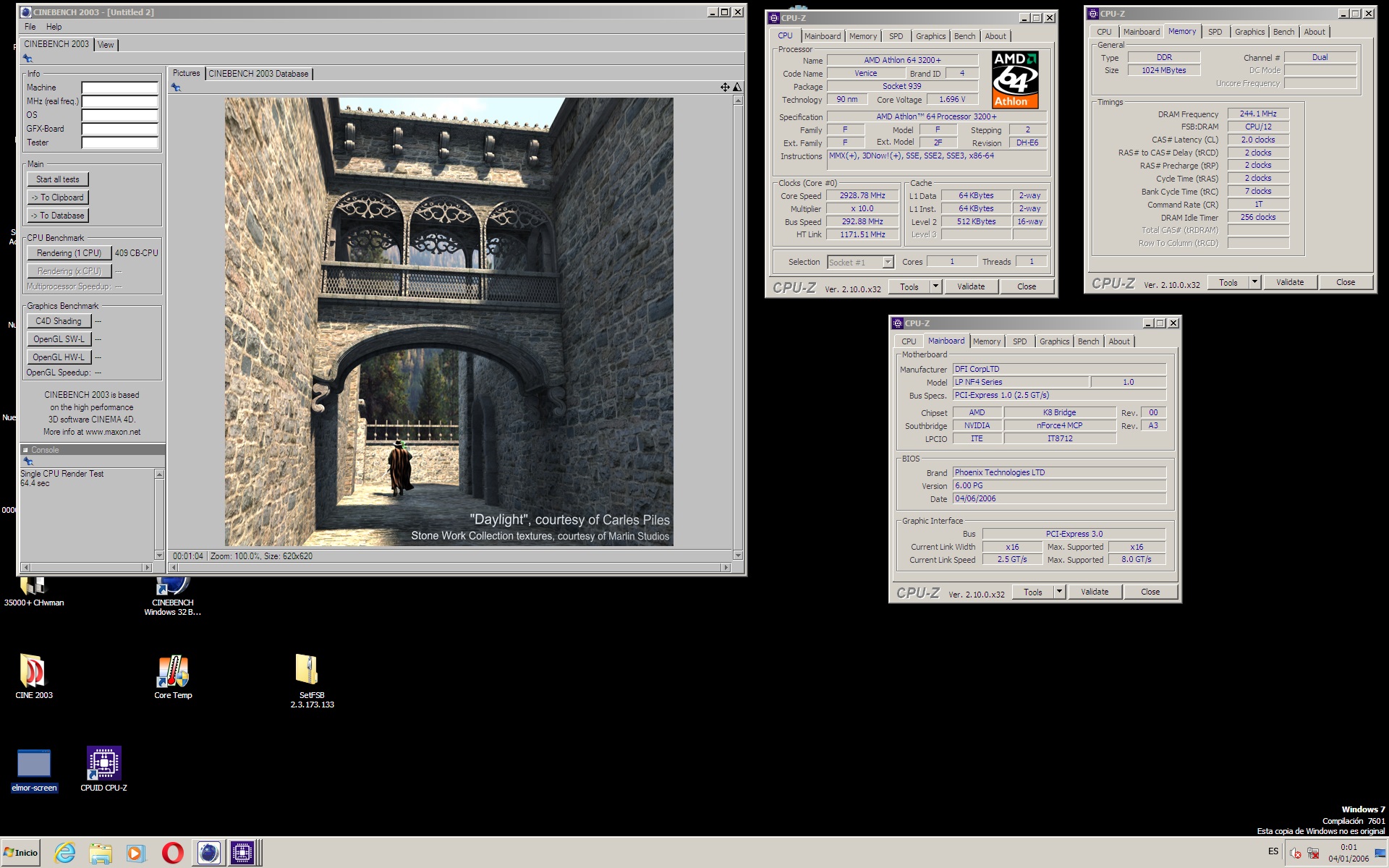Select the Pictures tab

tap(186, 73)
